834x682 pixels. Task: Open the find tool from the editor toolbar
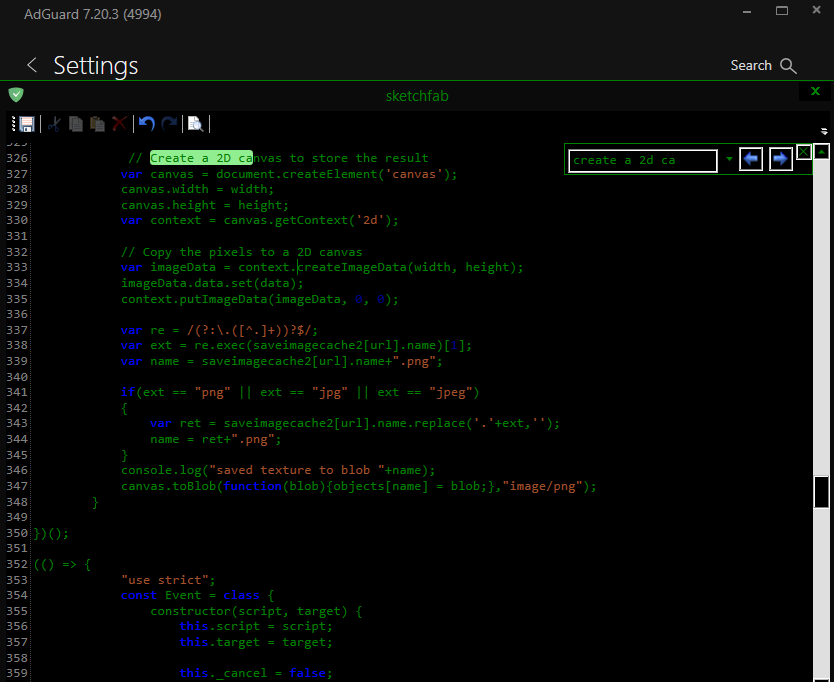[196, 124]
